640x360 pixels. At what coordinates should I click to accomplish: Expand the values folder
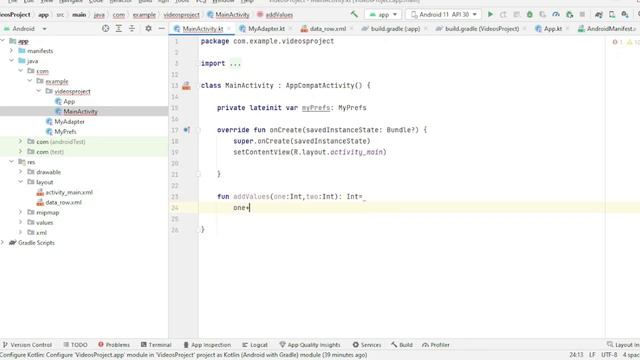20,222
